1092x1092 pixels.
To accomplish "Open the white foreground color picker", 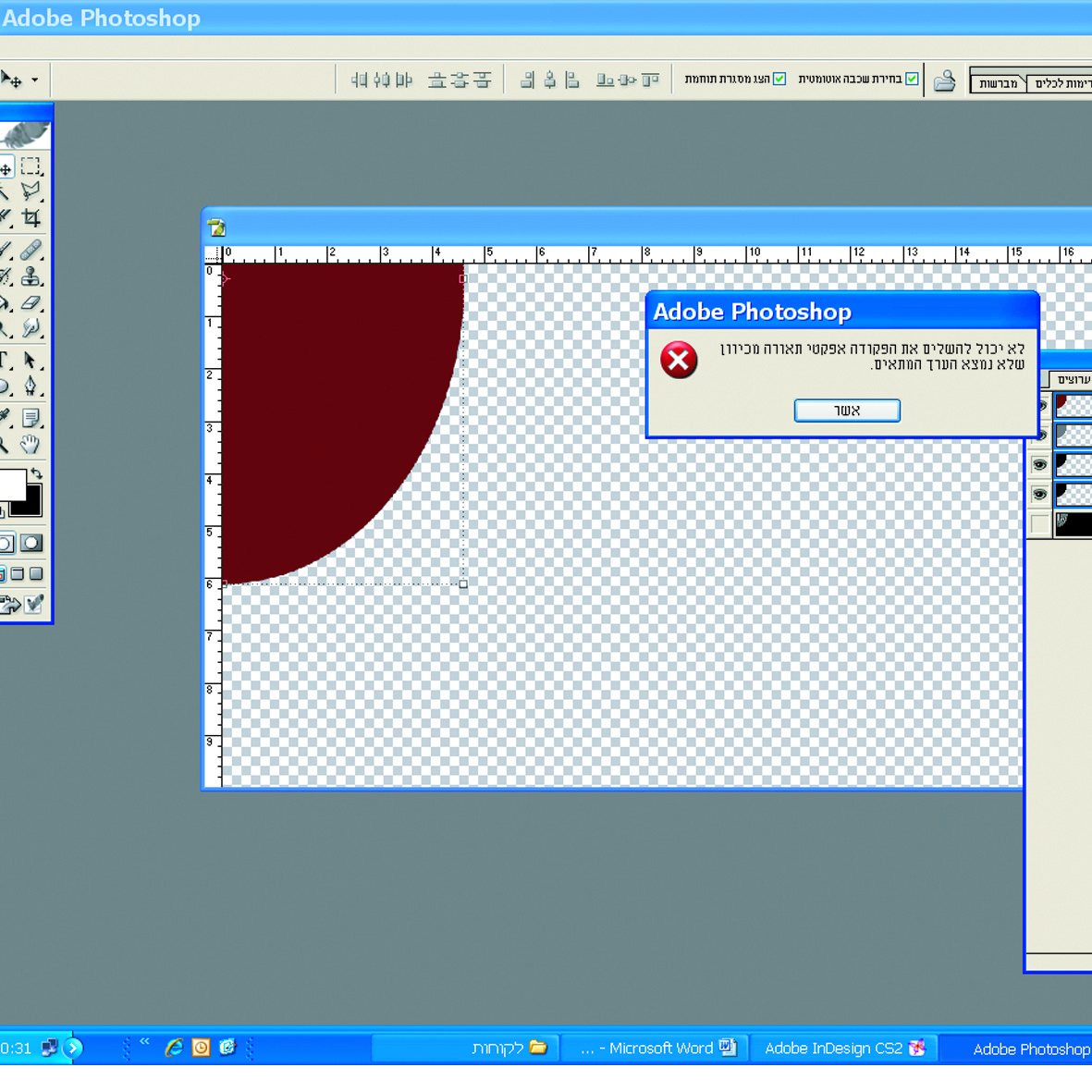I will [12, 484].
